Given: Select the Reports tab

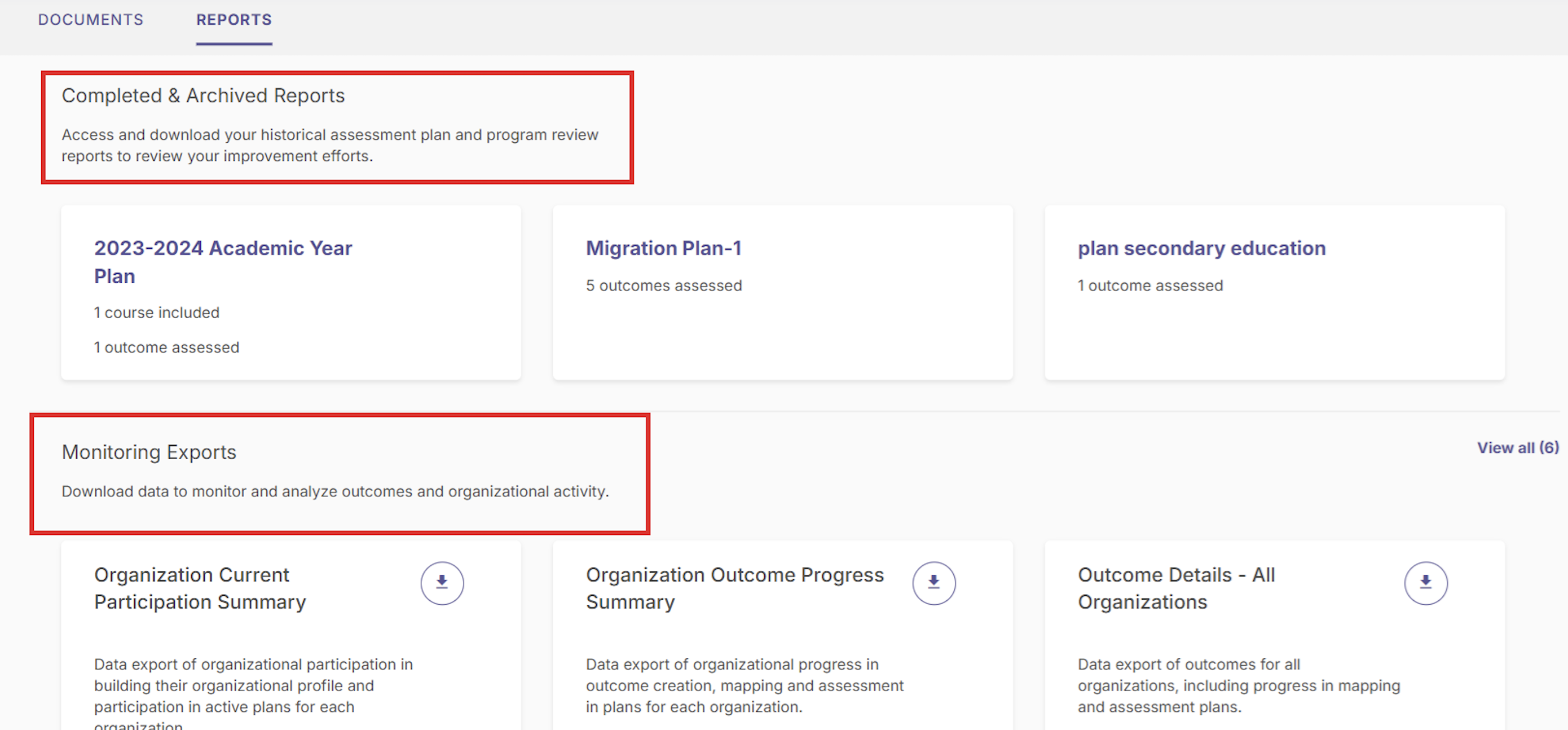Looking at the screenshot, I should click(233, 20).
